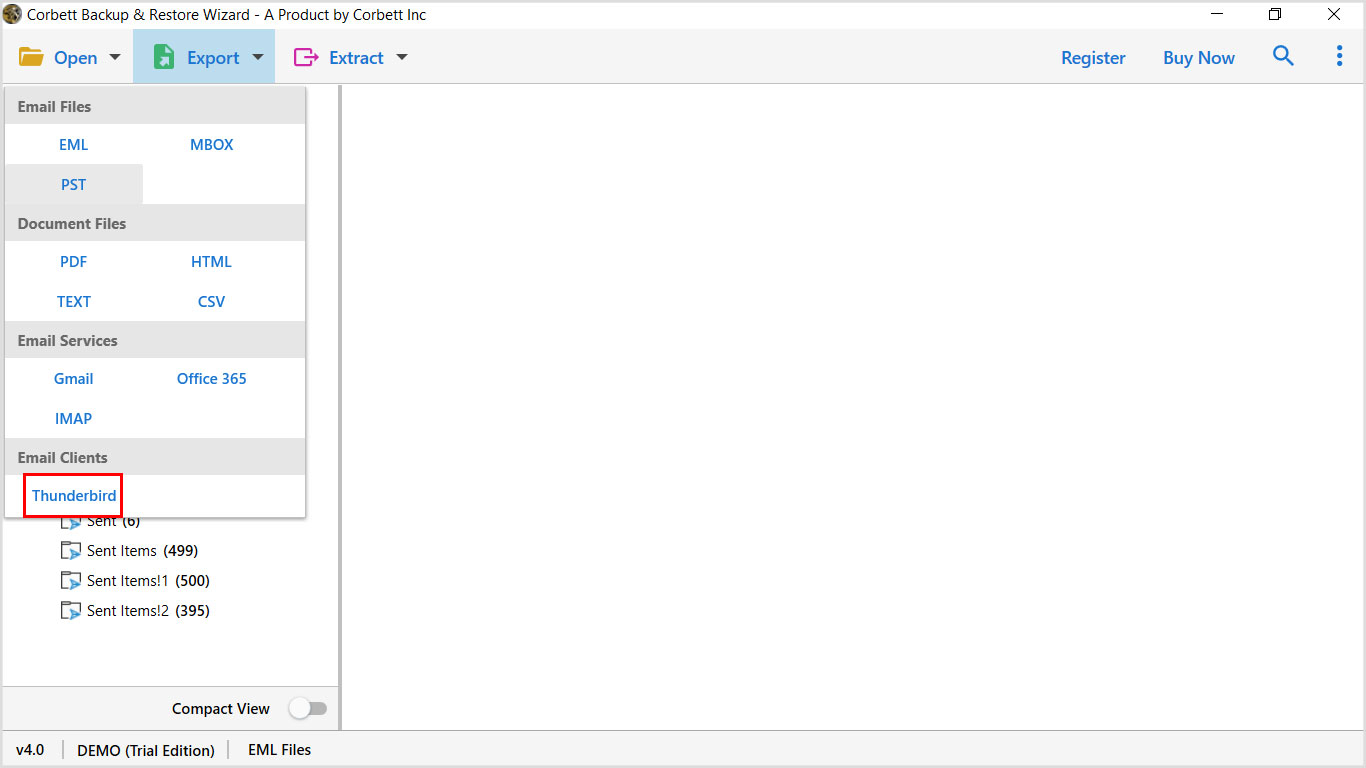The image size is (1366, 768).
Task: Collapse the Export dropdown arrow
Action: 258,57
